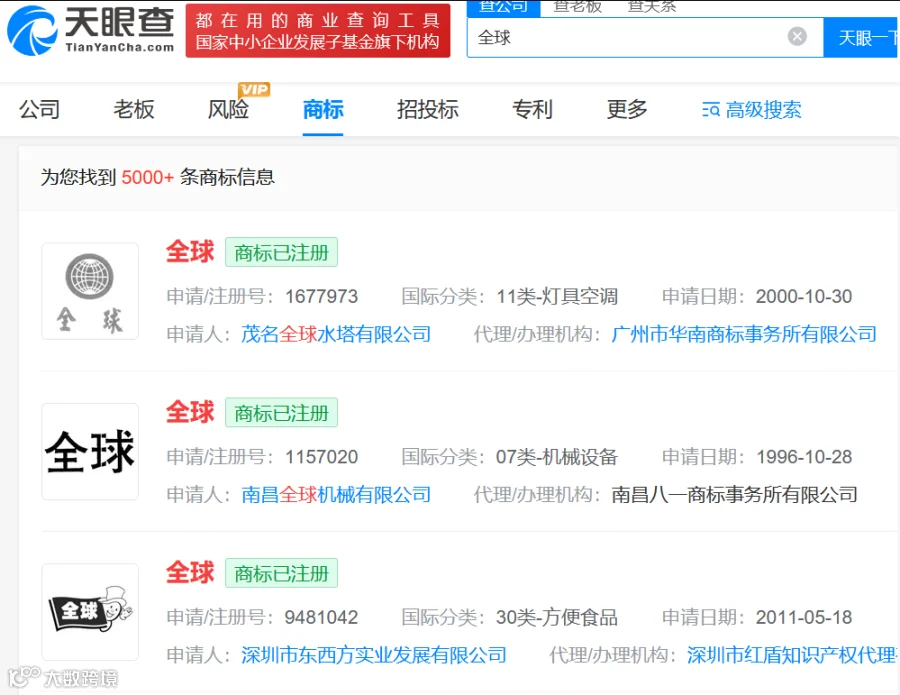Select agency text 南昌八一商标事务所有限公司
This screenshot has width=900, height=695.
[735, 494]
